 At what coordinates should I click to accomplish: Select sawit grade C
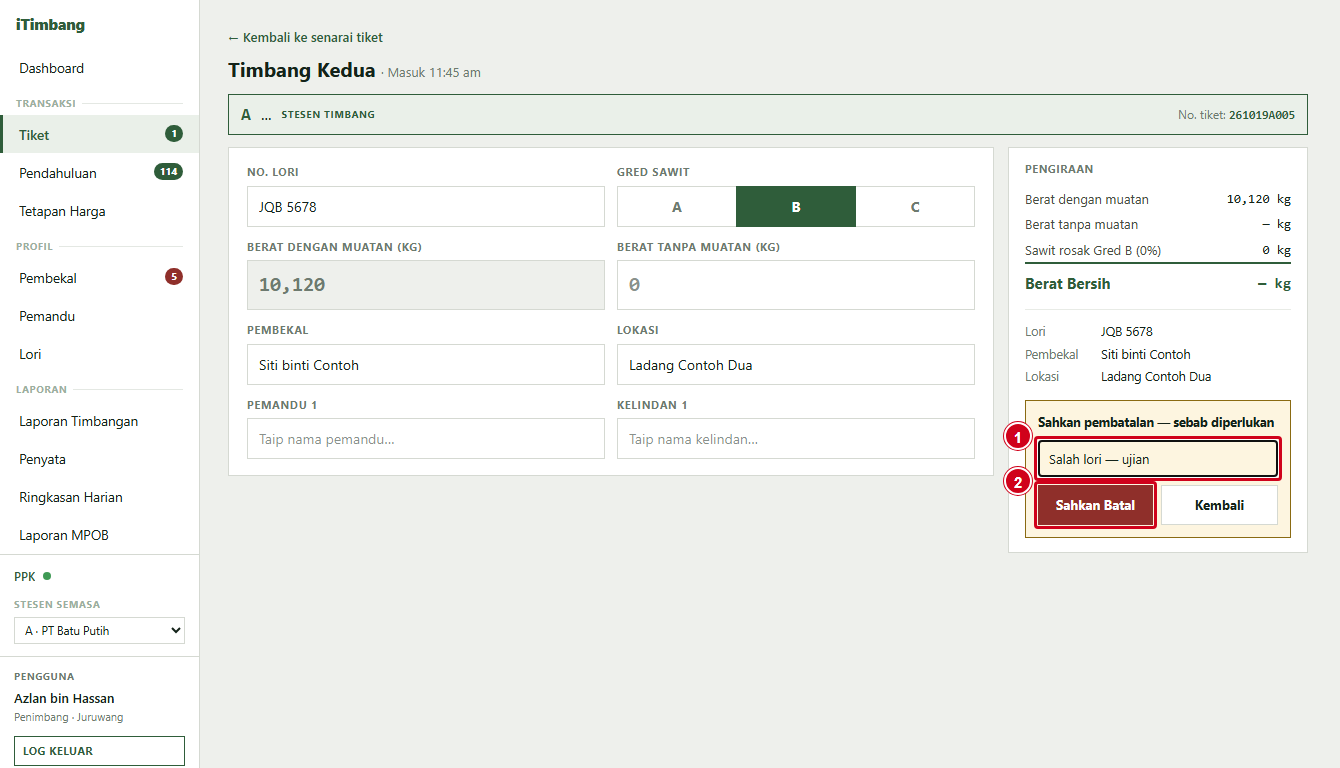click(x=915, y=207)
